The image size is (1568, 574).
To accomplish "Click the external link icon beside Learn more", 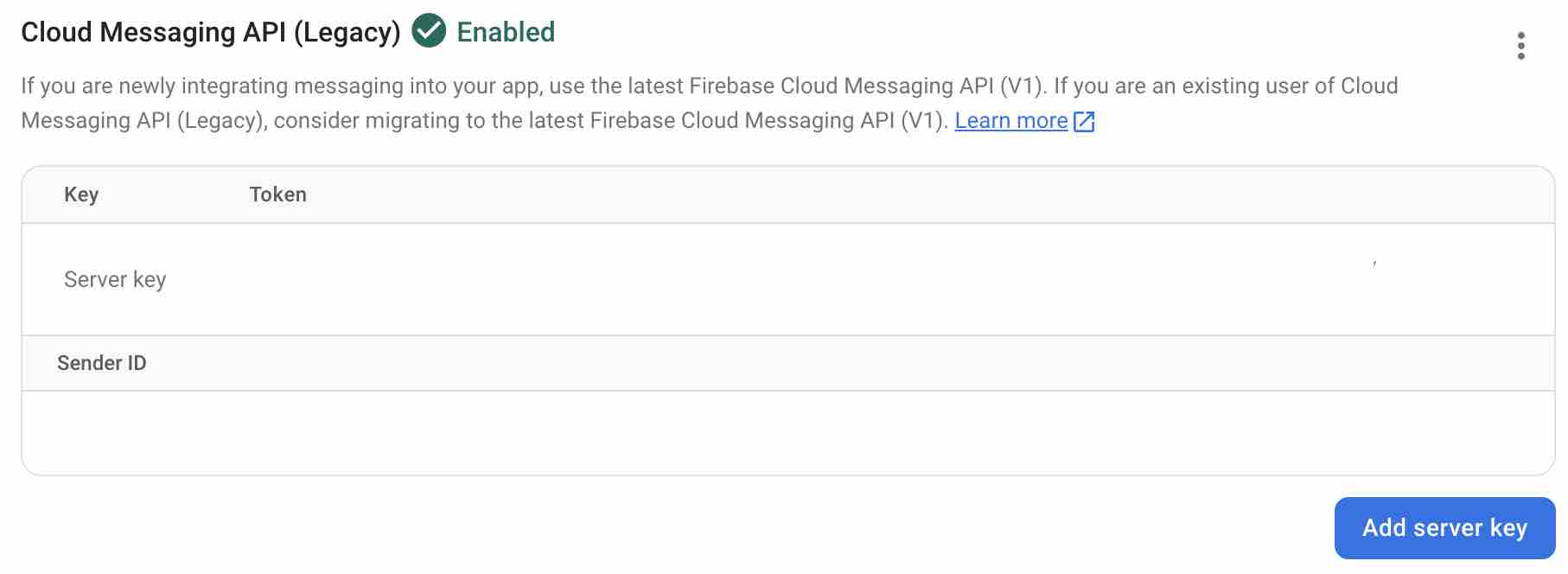I will [x=1084, y=122].
